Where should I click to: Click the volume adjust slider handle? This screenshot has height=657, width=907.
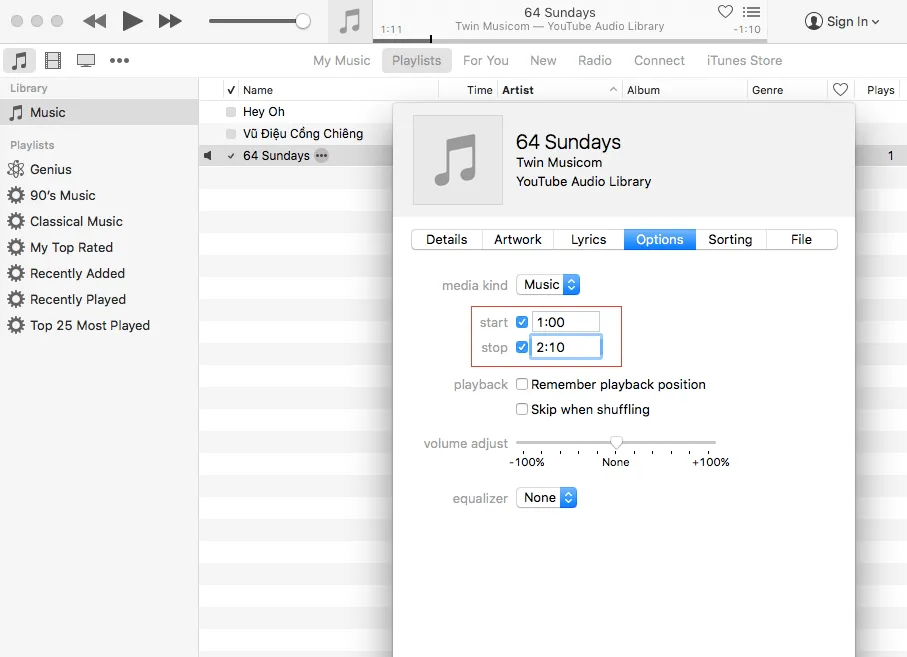tap(616, 442)
